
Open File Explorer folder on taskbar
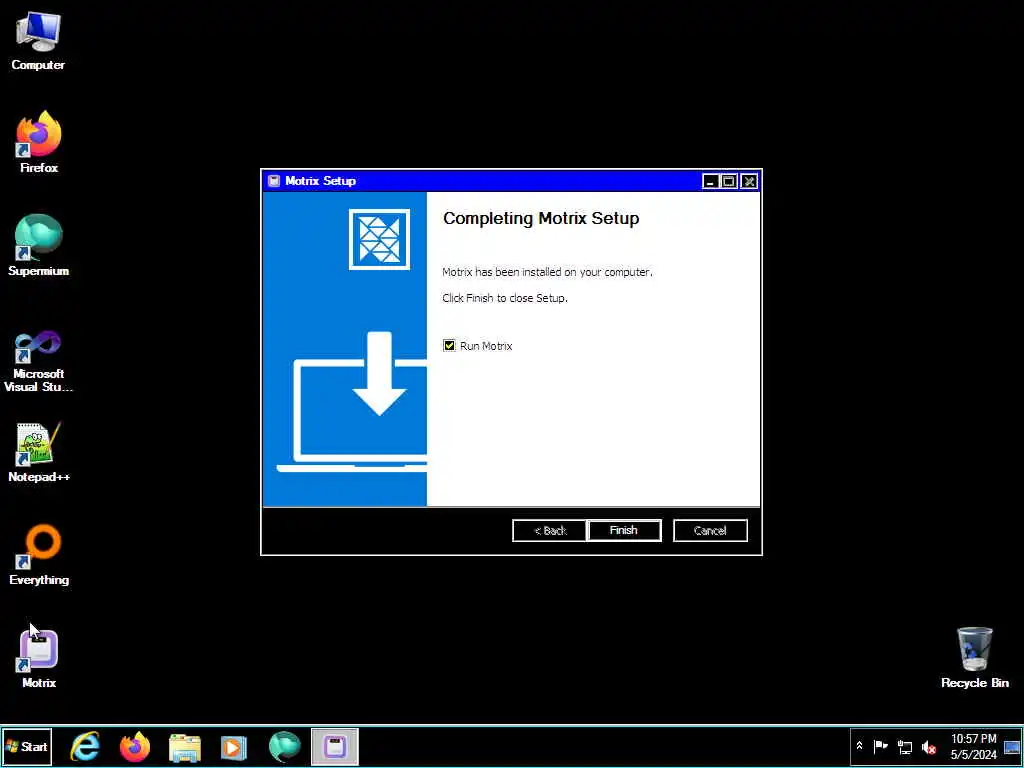185,746
